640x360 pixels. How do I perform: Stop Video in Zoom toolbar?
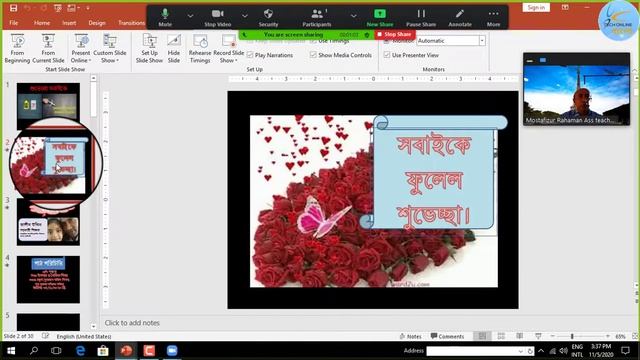pos(218,18)
